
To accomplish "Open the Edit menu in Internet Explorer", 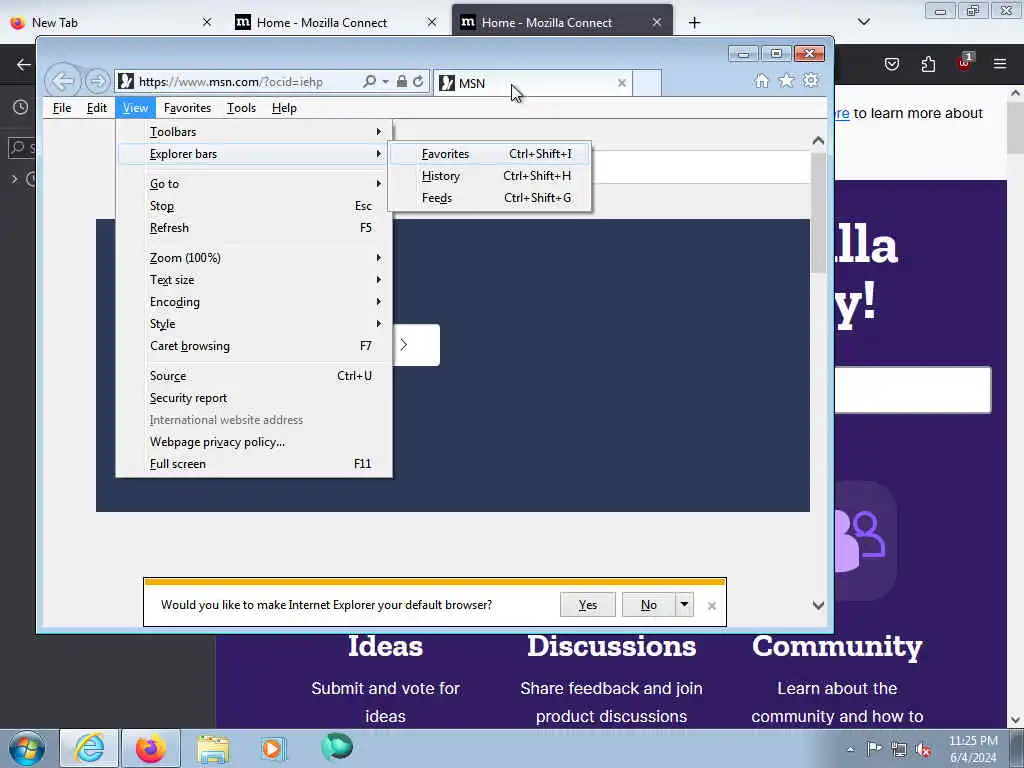I will click(97, 108).
